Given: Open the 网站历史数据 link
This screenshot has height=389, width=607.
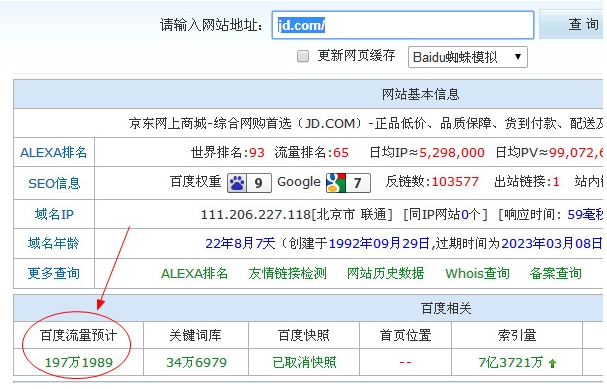Looking at the screenshot, I should [x=385, y=274].
